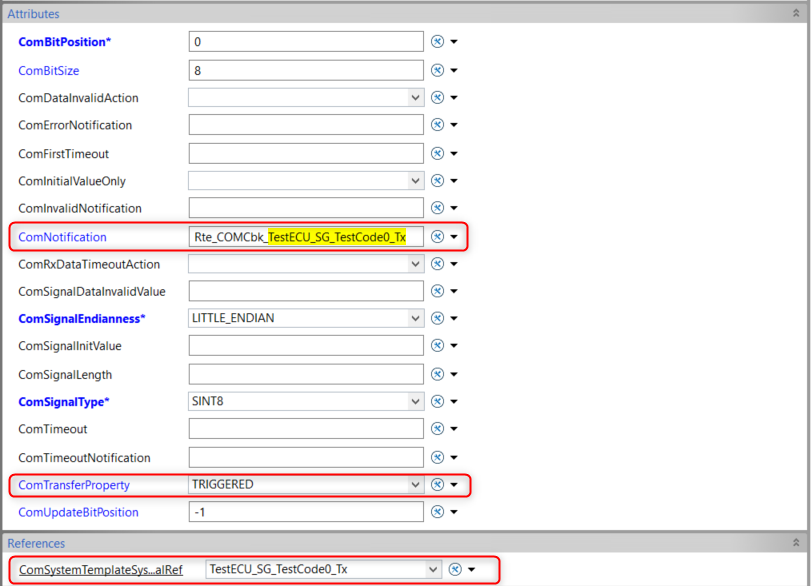This screenshot has width=811, height=586.
Task: Open the black arrow menu beside ComSystemTemplateSys...alRef
Action: pyautogui.click(x=471, y=569)
